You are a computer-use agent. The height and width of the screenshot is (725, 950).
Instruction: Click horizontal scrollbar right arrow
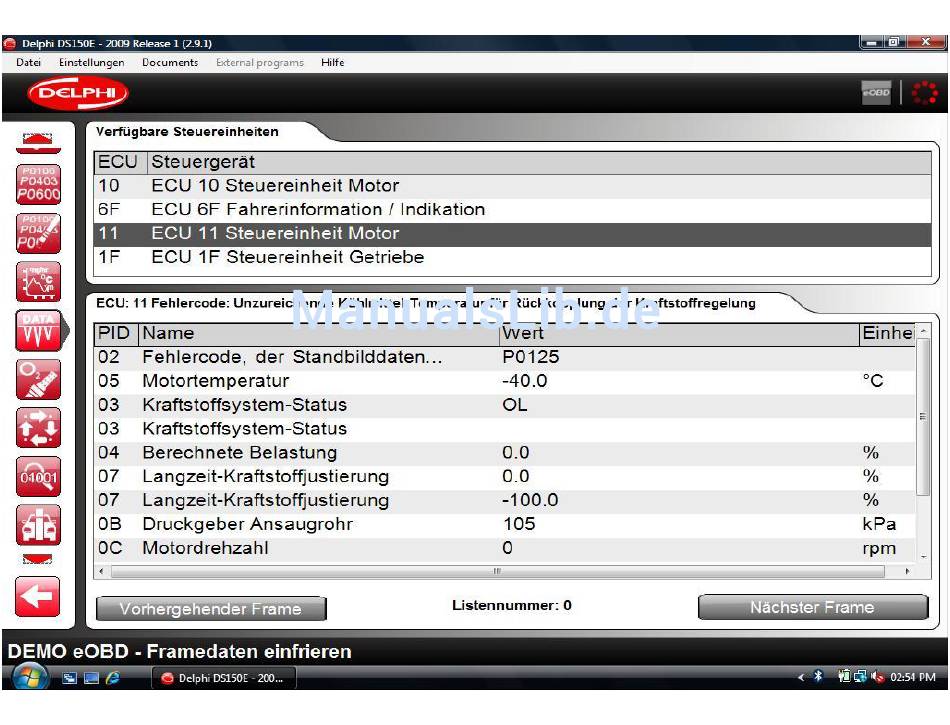(x=907, y=571)
